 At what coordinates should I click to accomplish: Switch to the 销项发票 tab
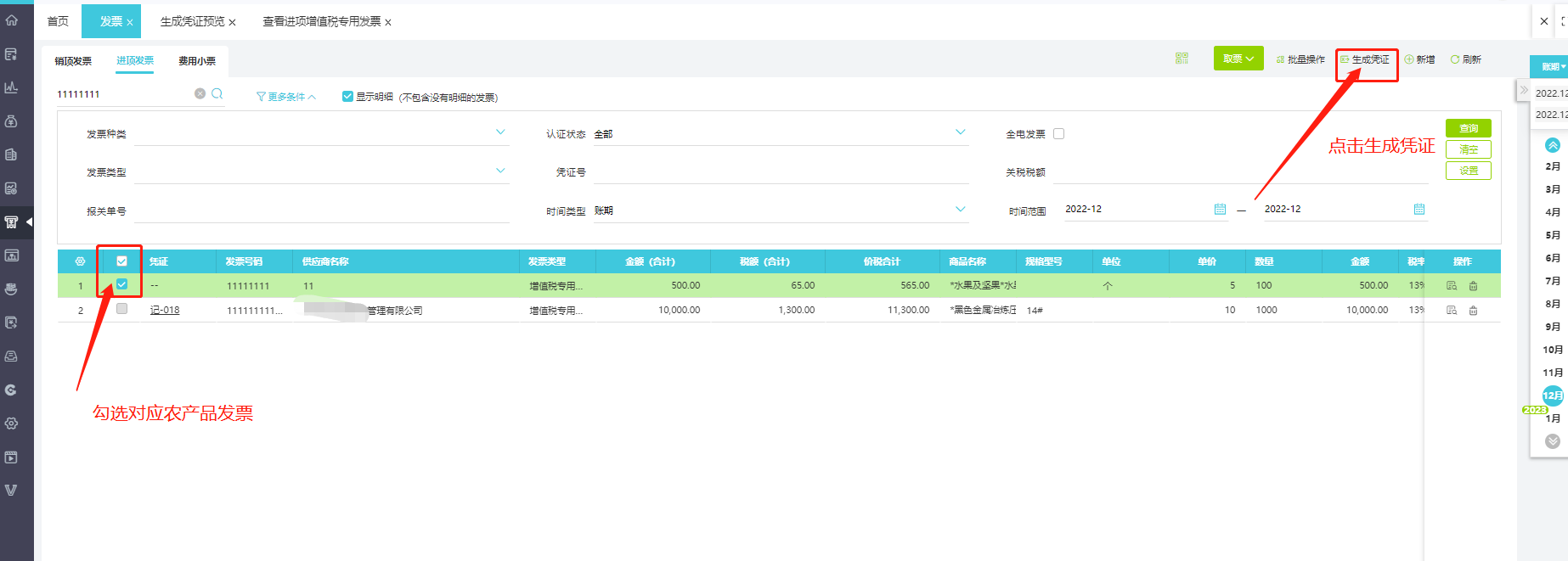73,61
